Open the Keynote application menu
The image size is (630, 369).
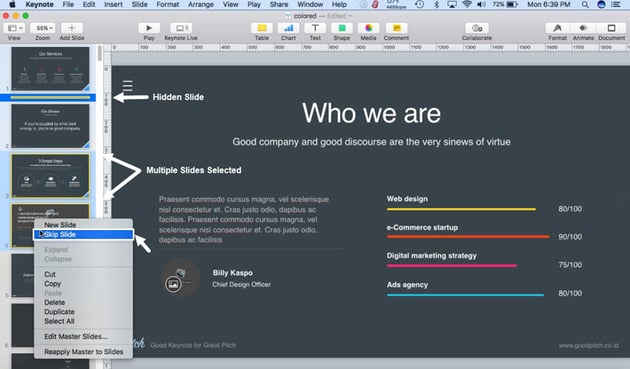click(x=39, y=4)
